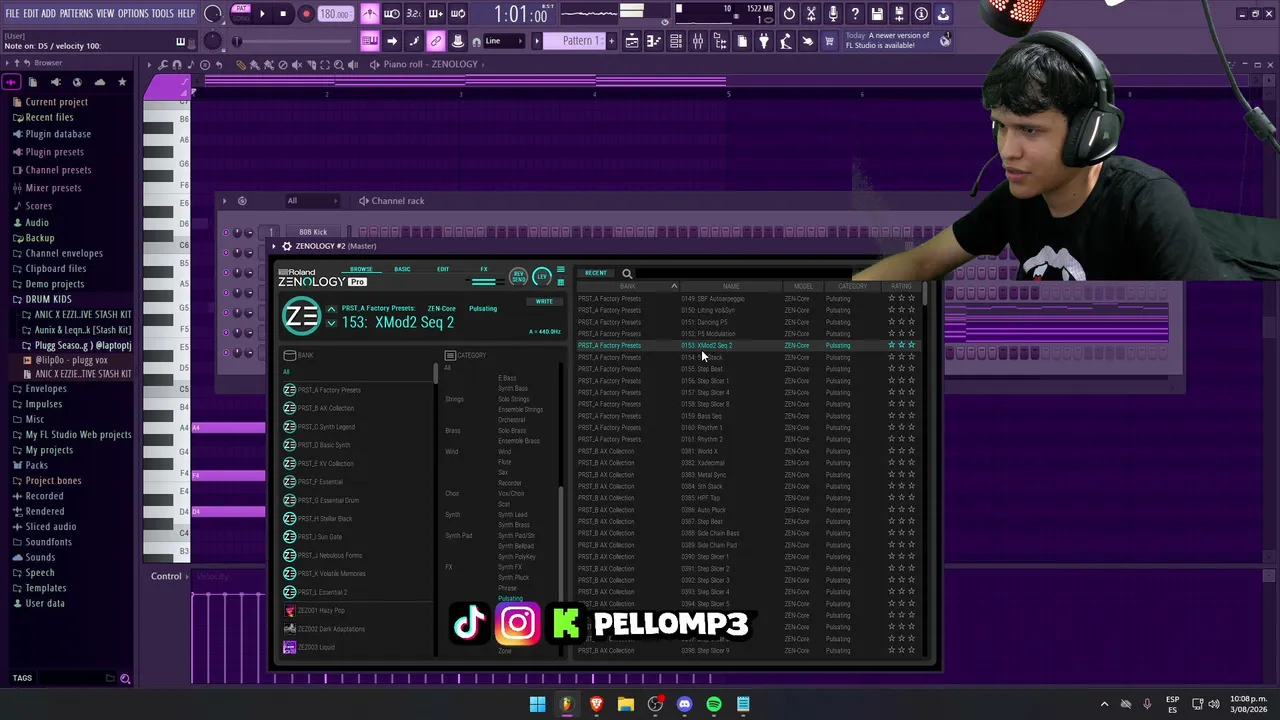
Task: Expand the Mixer presets folder
Action: (x=53, y=188)
